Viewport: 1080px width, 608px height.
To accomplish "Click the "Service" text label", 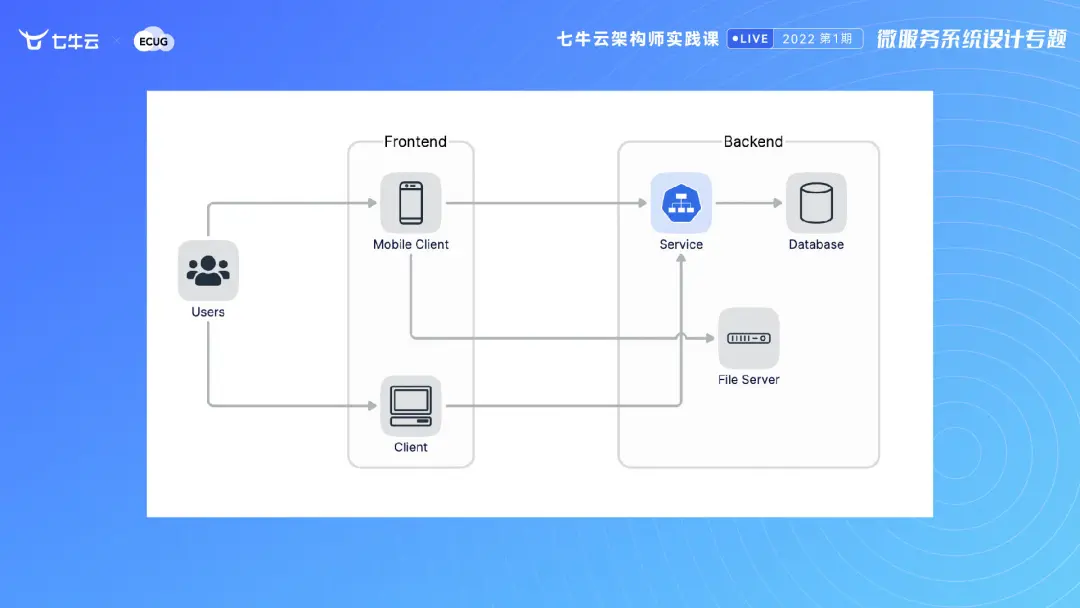I will 681,245.
